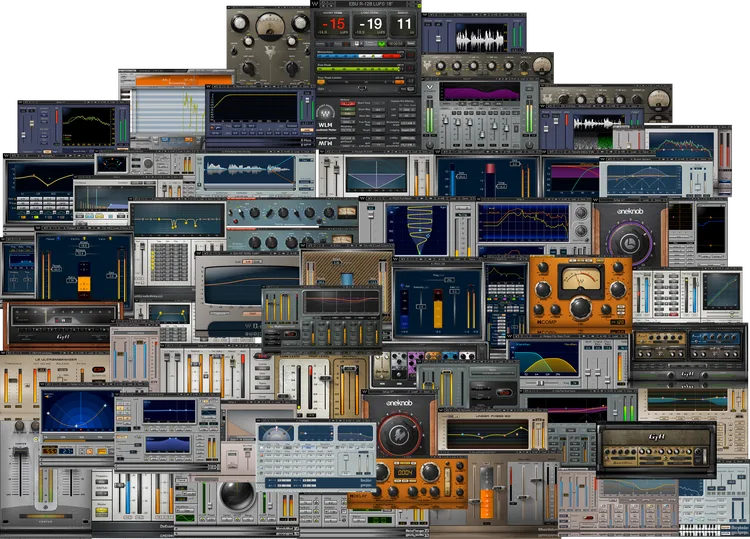750x539 pixels.
Task: Click the large silver trackball knob
Action: (x=238, y=497)
